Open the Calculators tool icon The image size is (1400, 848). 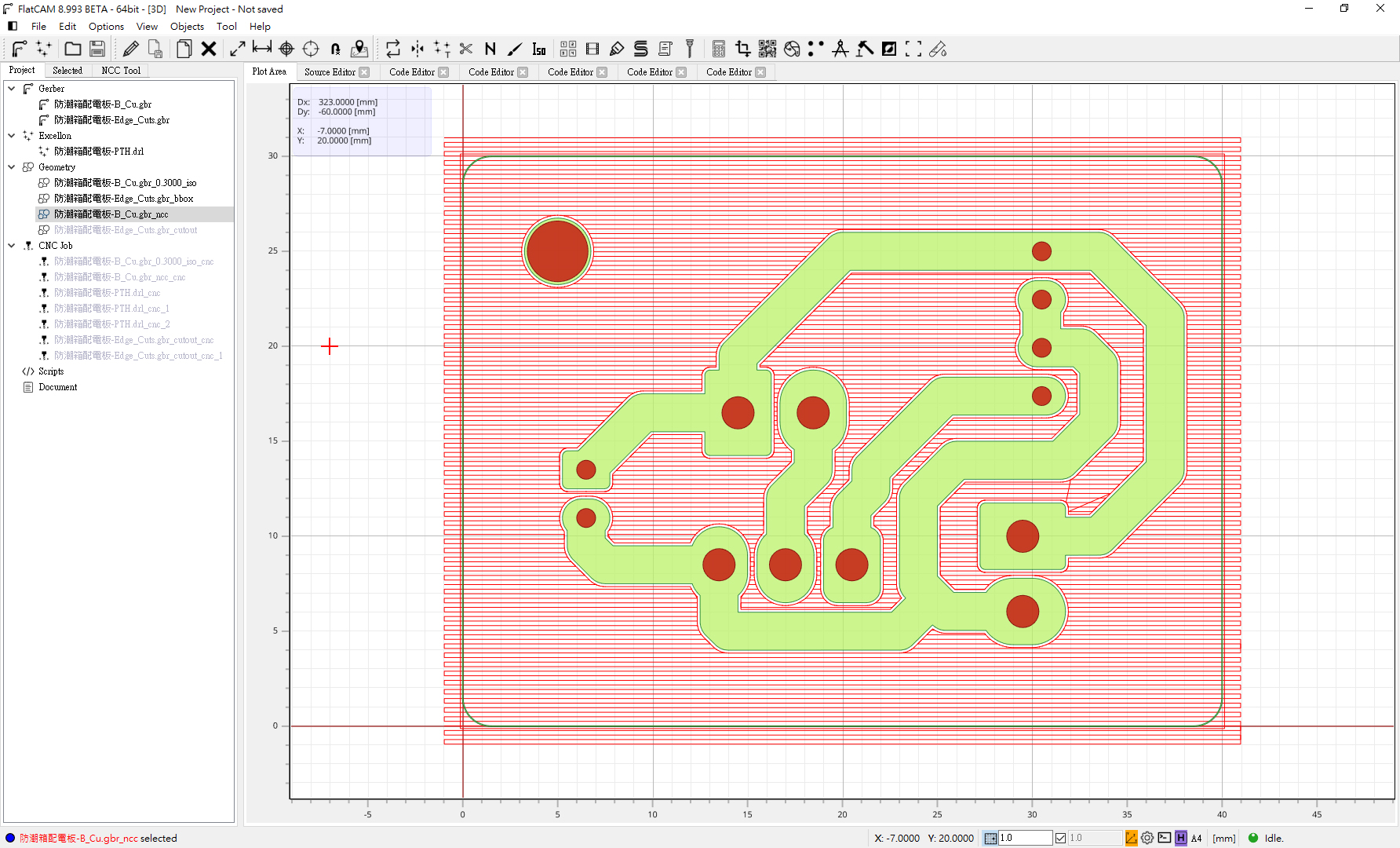(x=718, y=49)
